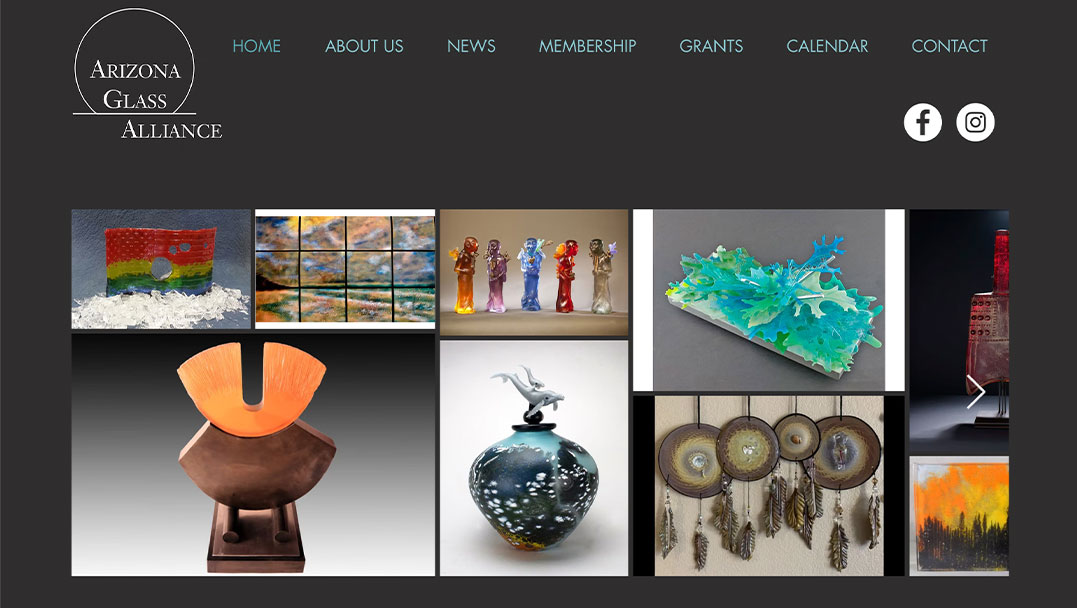Select MEMBERSHIP in the navigation

click(x=587, y=46)
